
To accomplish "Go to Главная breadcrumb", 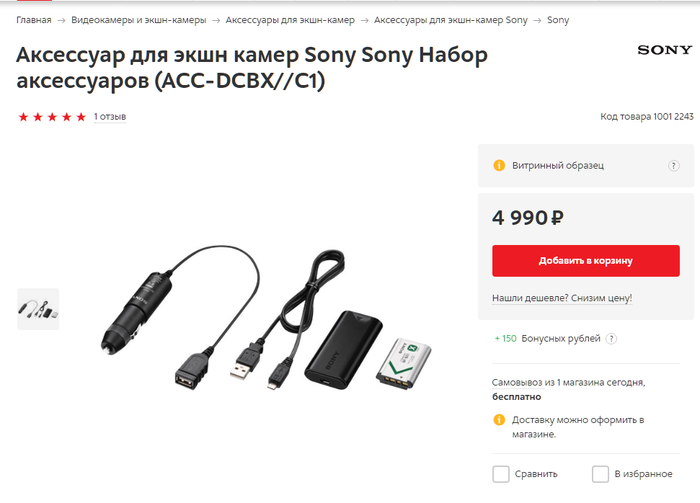I will [x=34, y=20].
